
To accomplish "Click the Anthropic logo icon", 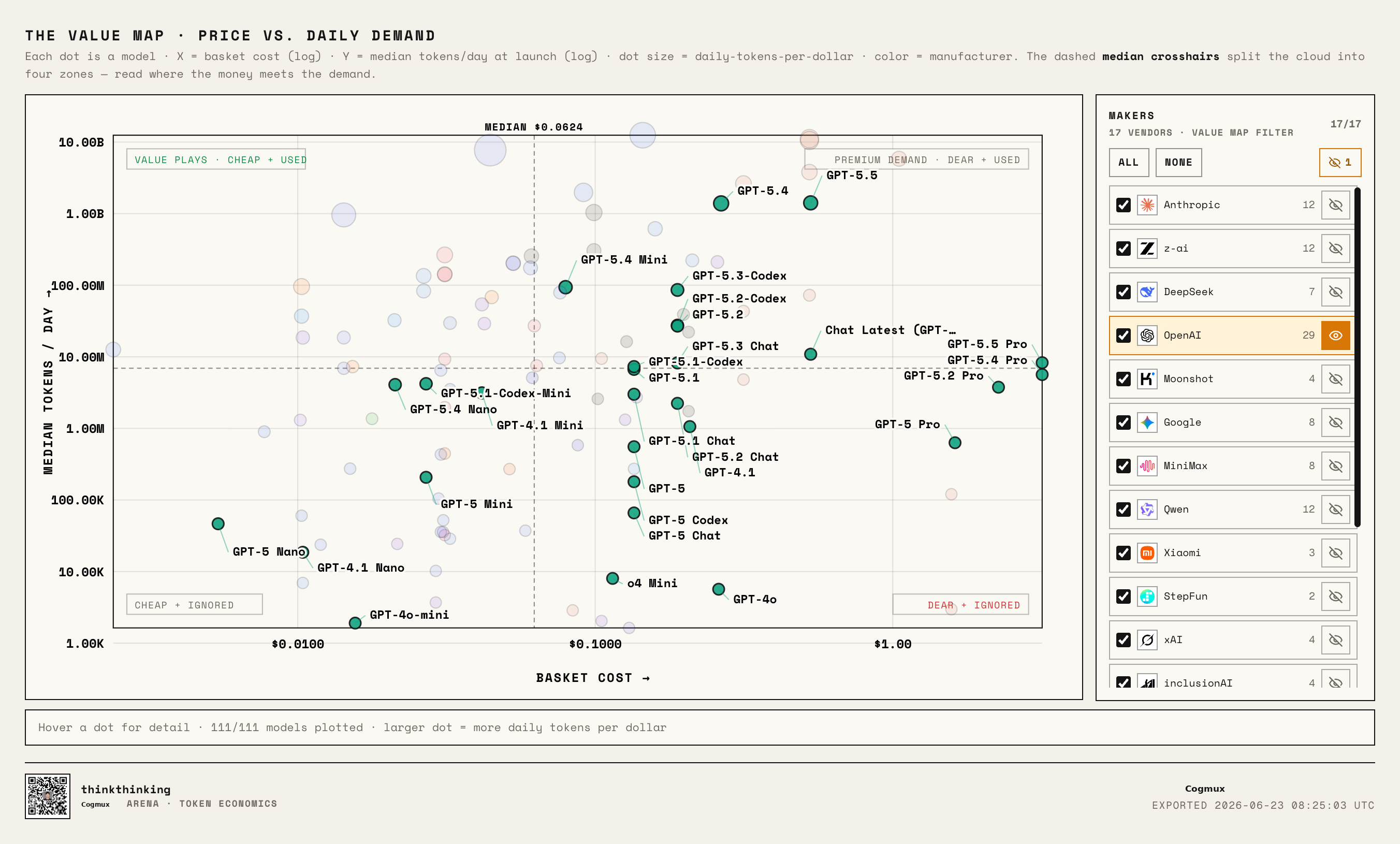I will 1147,205.
